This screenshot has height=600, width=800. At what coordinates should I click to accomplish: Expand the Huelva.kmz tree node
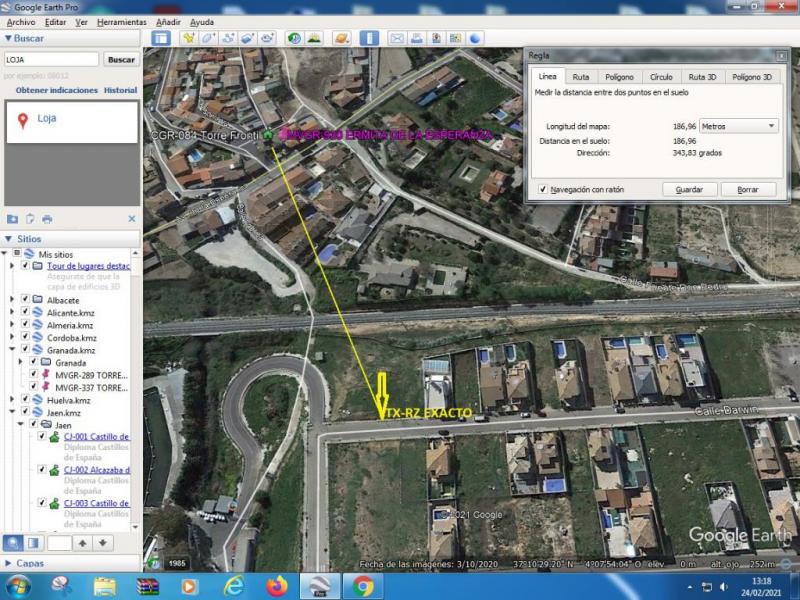coord(12,399)
